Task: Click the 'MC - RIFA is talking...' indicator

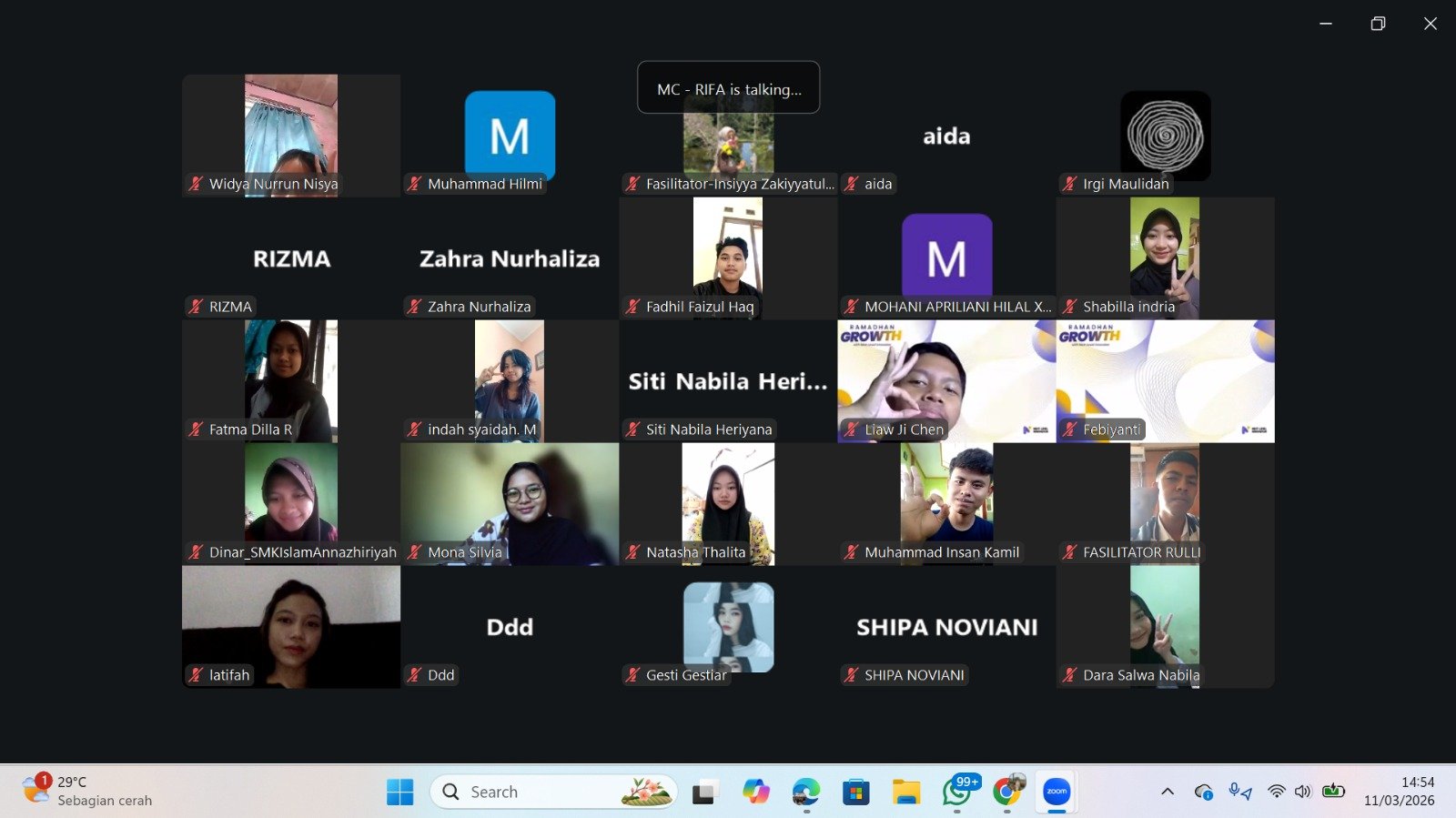Action: (729, 88)
